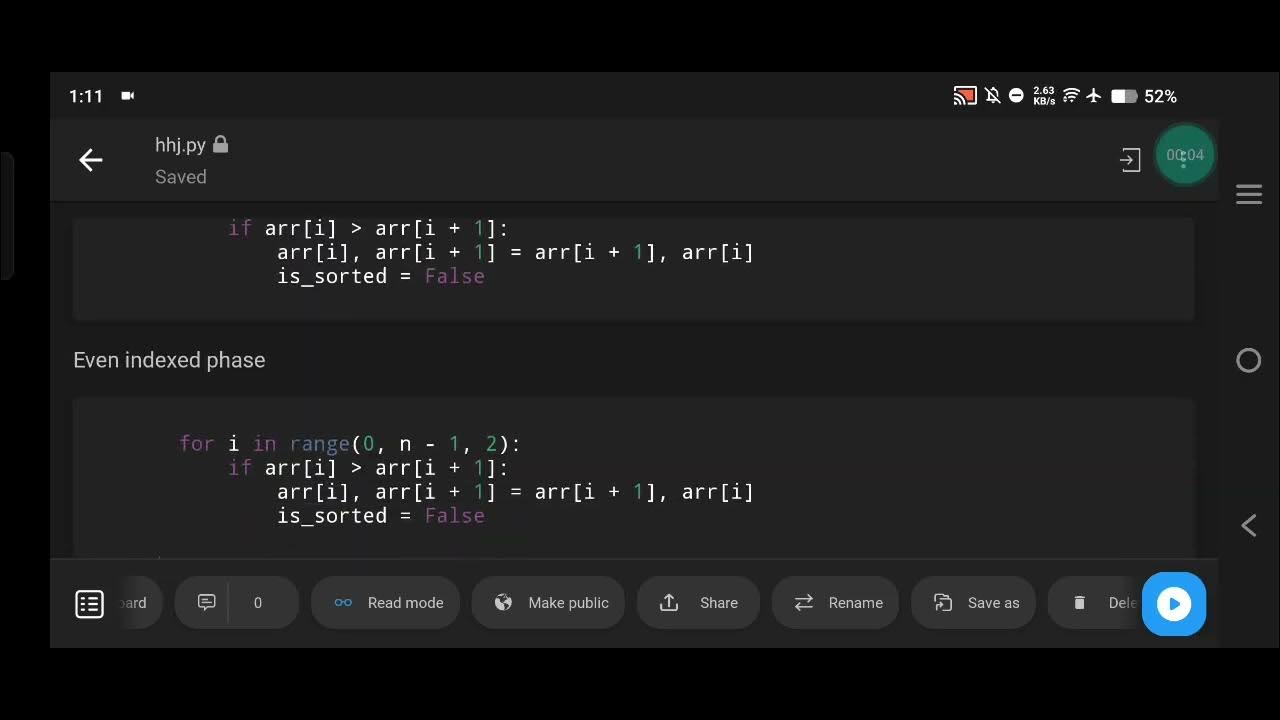Open comments showing 0 count
The height and width of the screenshot is (720, 1280).
coord(236,603)
